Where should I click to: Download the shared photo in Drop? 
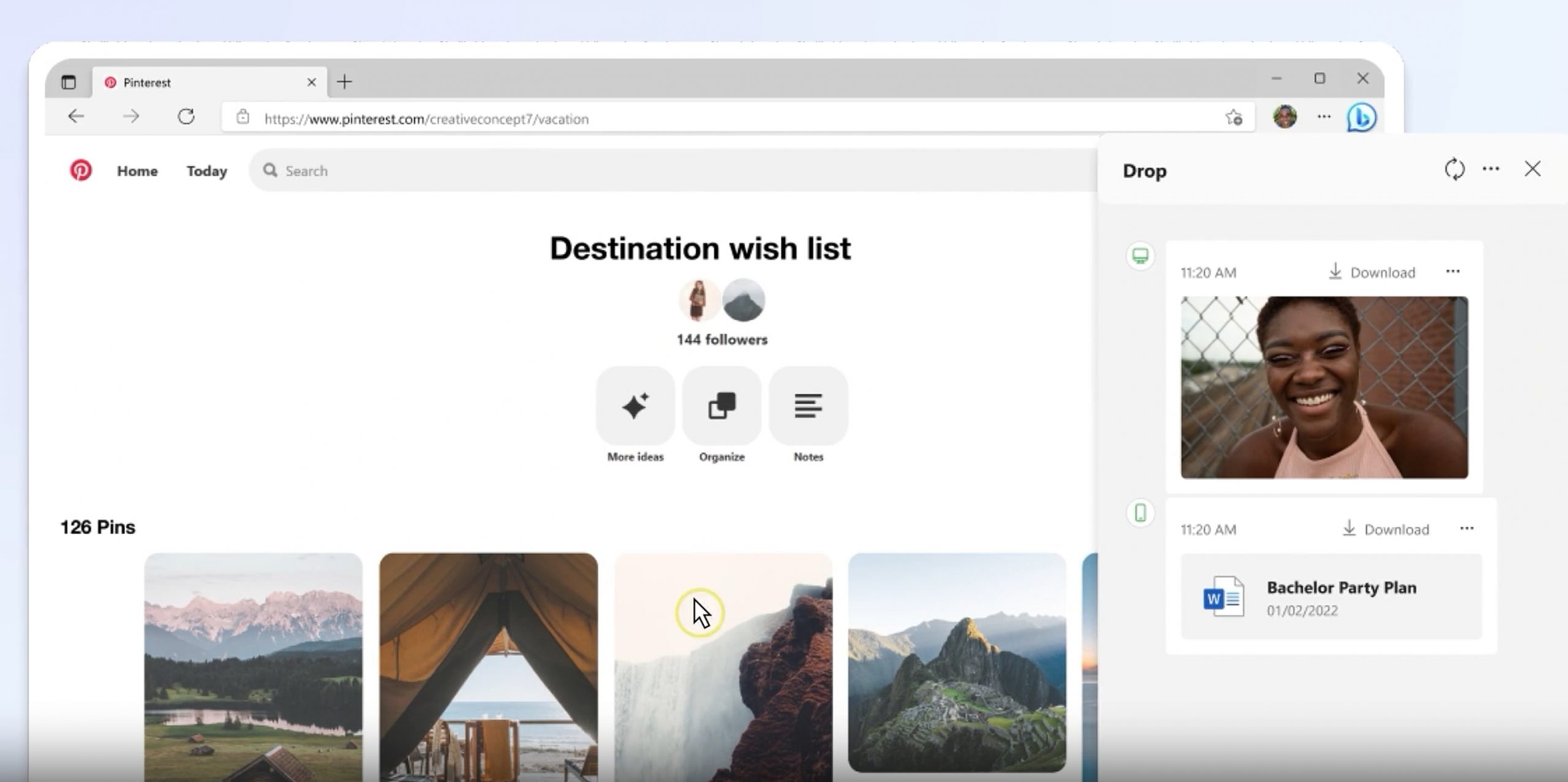(1372, 272)
